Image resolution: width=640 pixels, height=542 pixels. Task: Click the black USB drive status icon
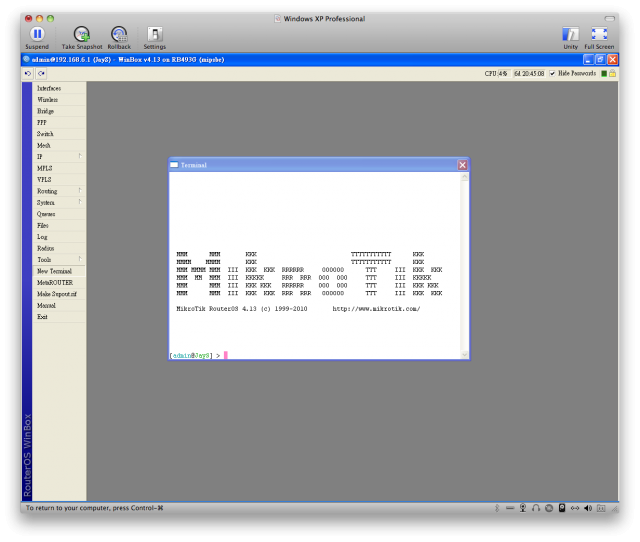tap(562, 508)
